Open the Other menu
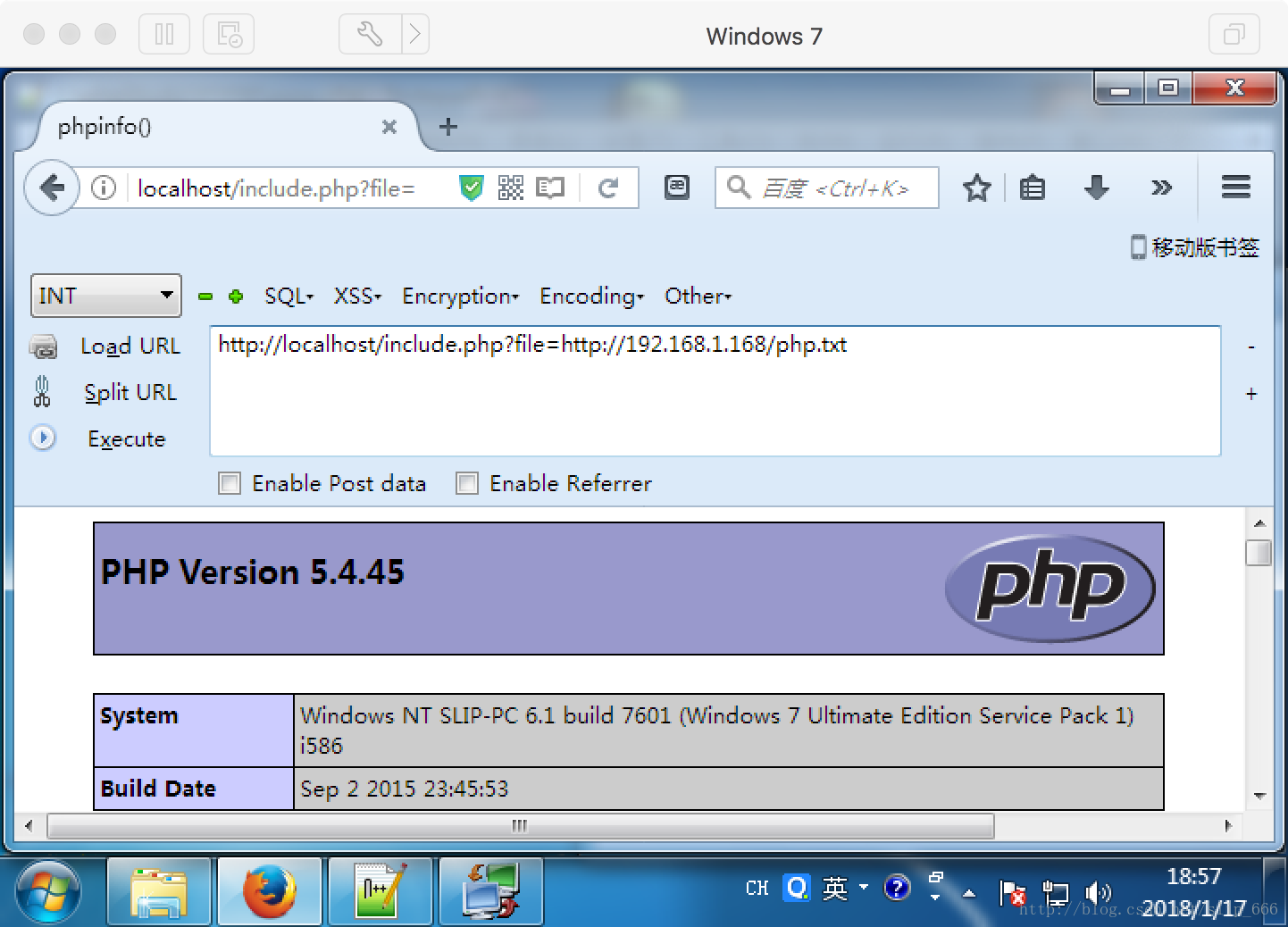The image size is (1288, 927). pos(698,296)
